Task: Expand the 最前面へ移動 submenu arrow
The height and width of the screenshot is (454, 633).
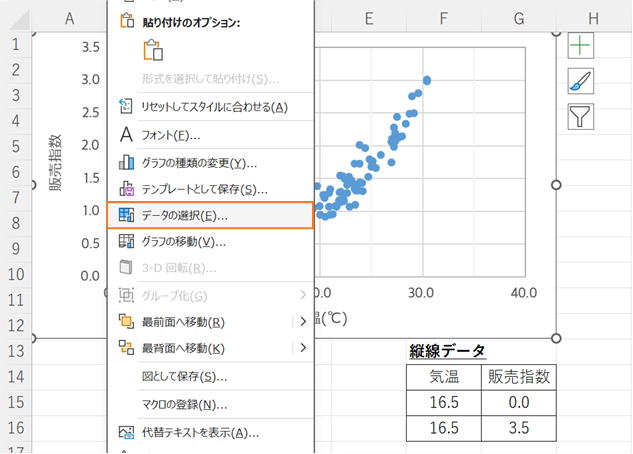Action: 303,322
